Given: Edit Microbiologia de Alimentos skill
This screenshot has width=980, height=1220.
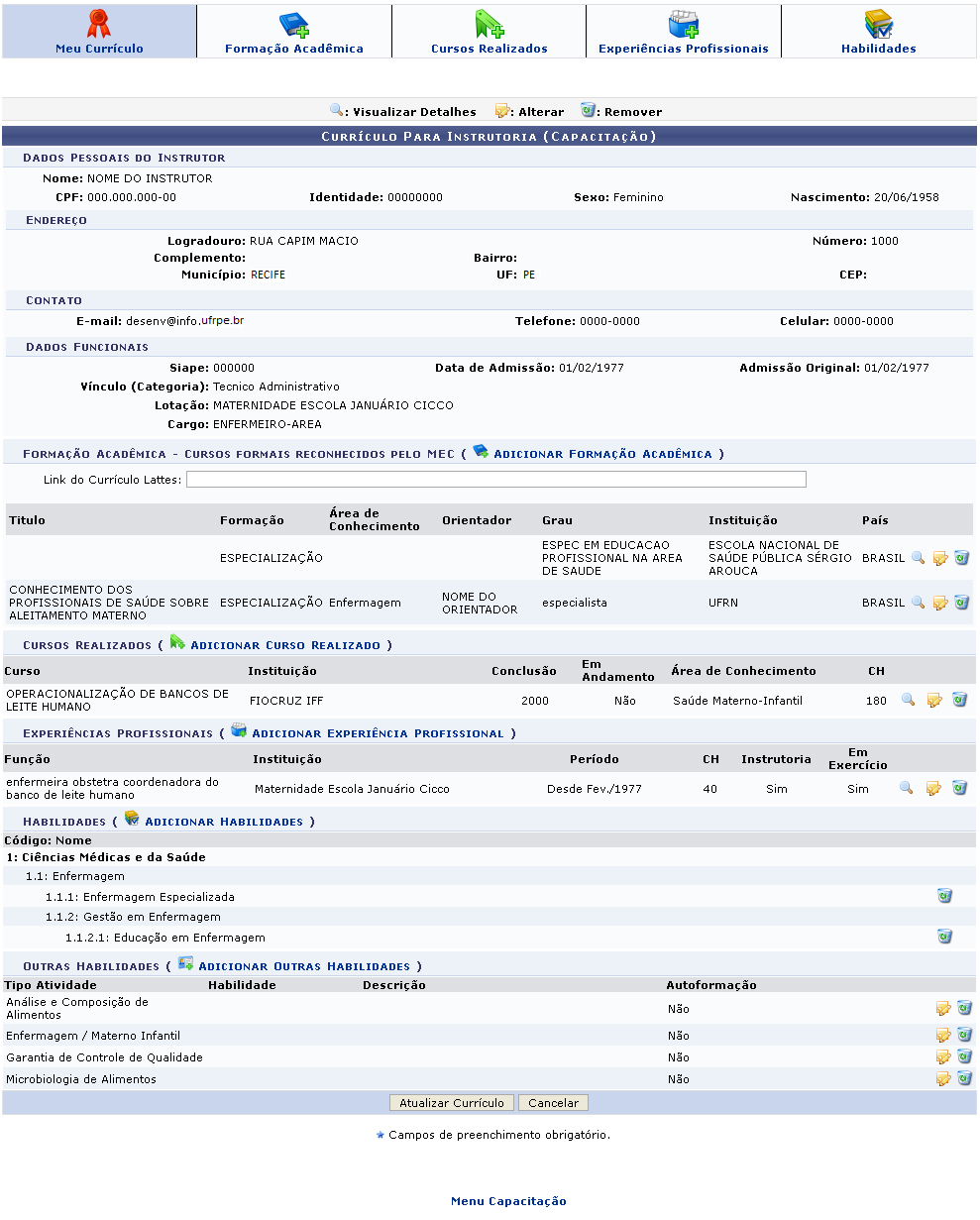Looking at the screenshot, I should pyautogui.click(x=943, y=1079).
